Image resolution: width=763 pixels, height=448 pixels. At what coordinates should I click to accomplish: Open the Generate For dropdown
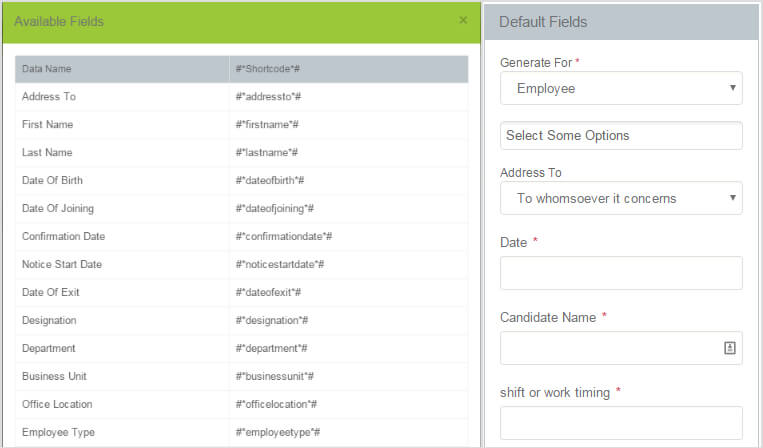(621, 88)
